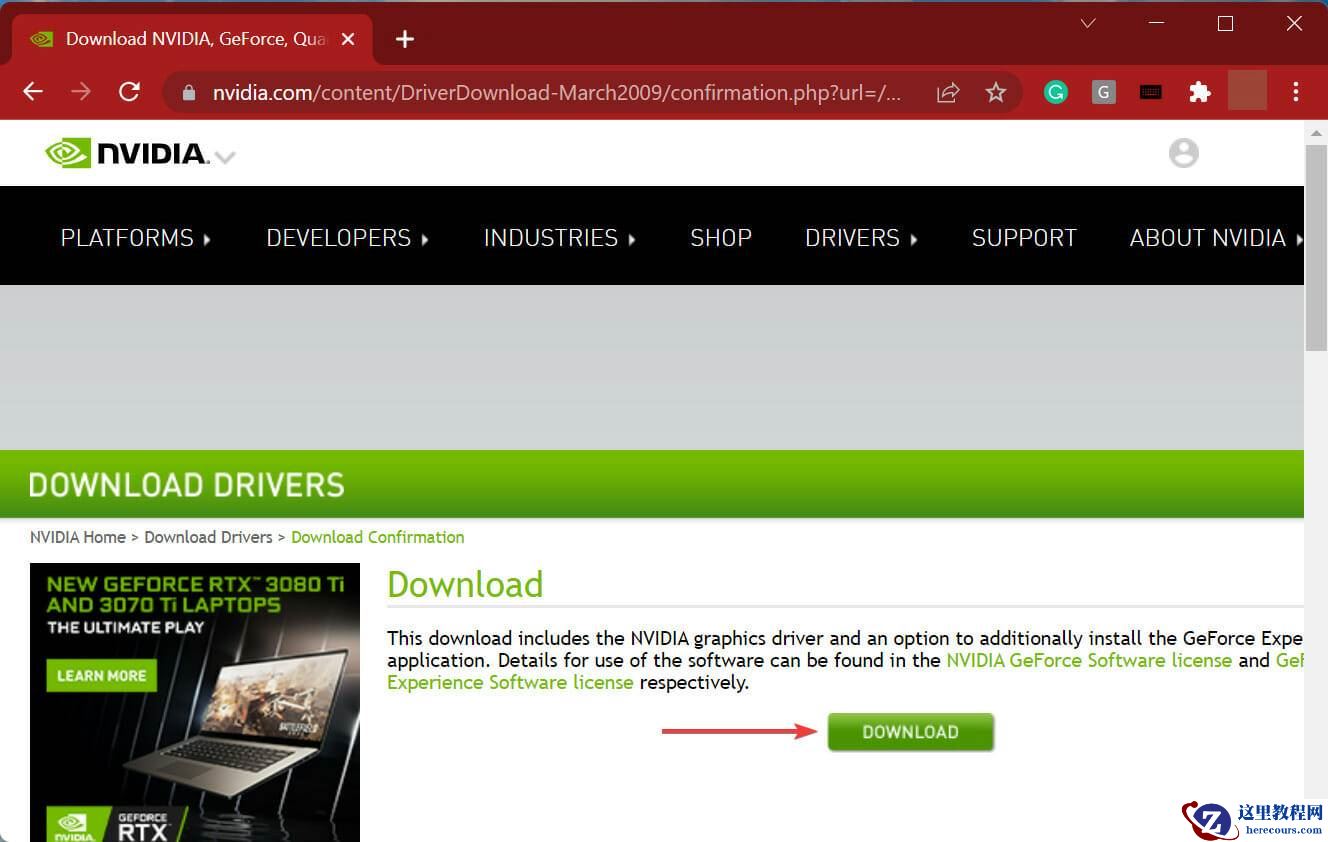
Task: Click the forward navigation arrow
Action: click(x=81, y=92)
